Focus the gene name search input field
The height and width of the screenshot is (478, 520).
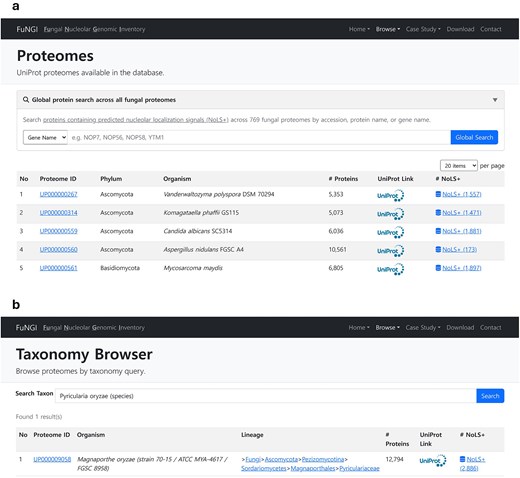coord(259,137)
